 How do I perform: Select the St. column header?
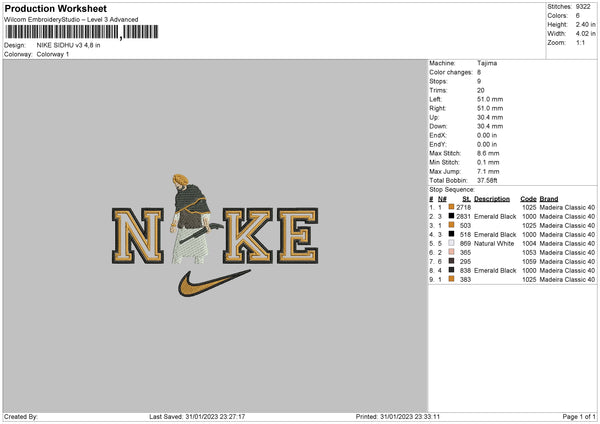point(466,199)
